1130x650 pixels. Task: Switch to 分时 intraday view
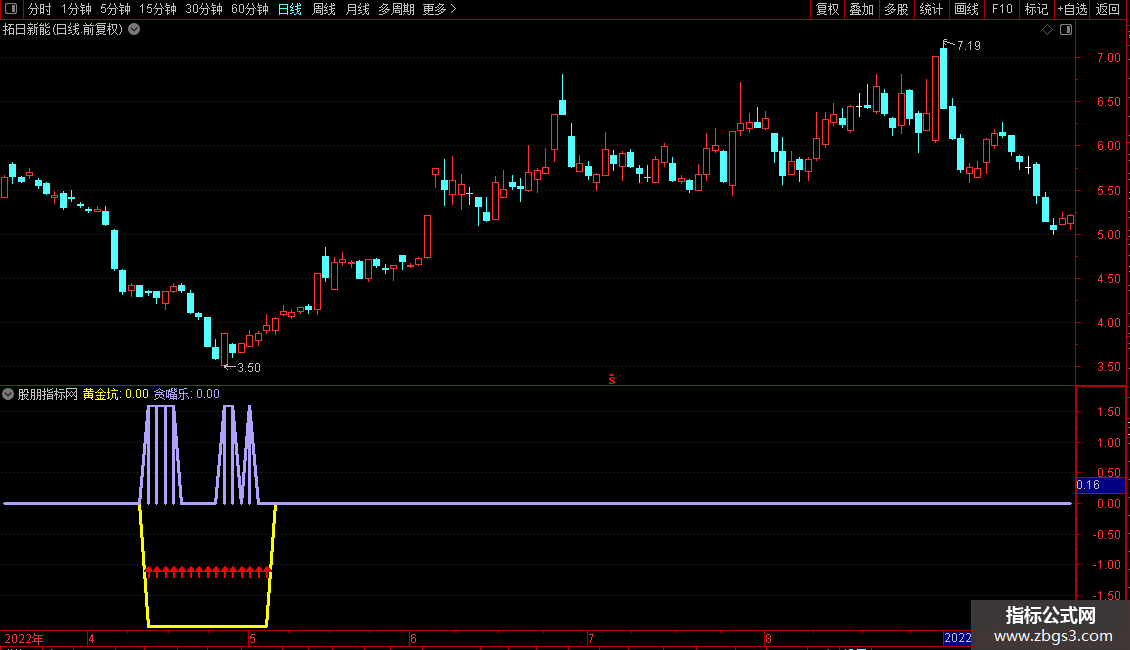coord(40,9)
